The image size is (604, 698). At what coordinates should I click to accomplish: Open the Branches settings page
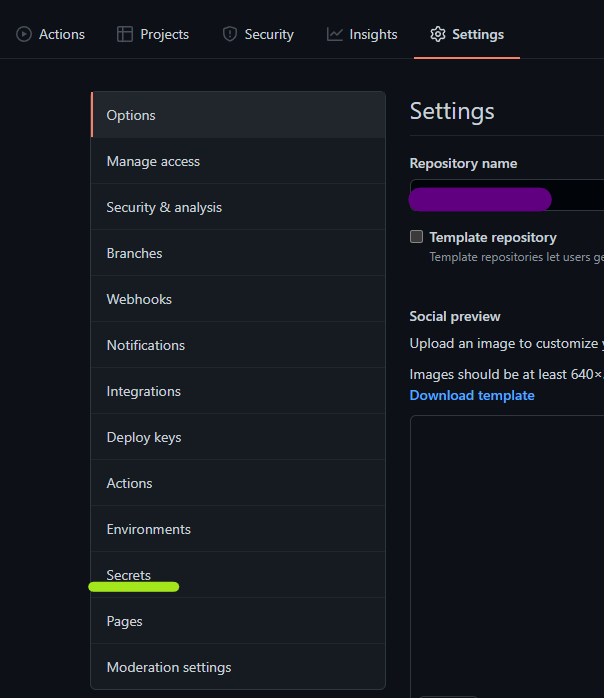[134, 253]
